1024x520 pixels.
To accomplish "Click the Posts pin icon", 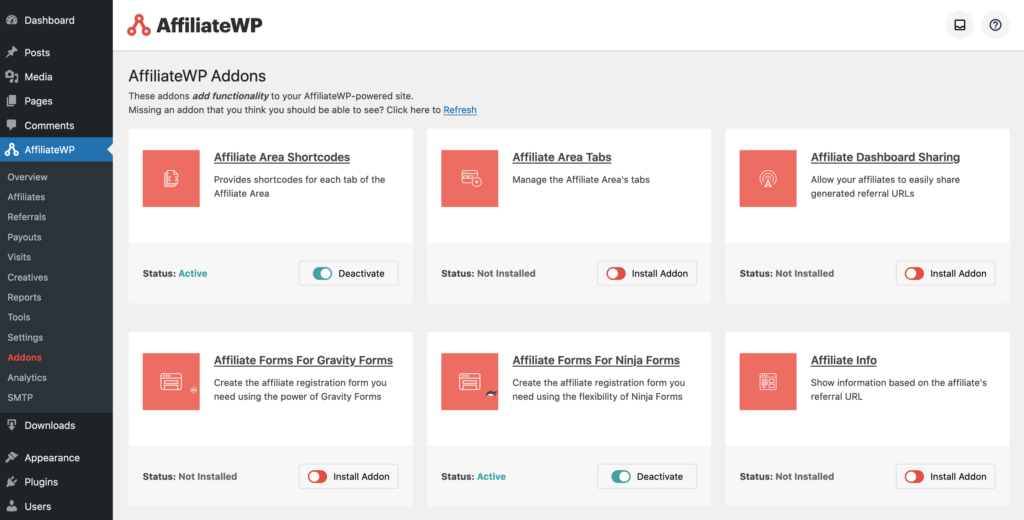I will (11, 52).
